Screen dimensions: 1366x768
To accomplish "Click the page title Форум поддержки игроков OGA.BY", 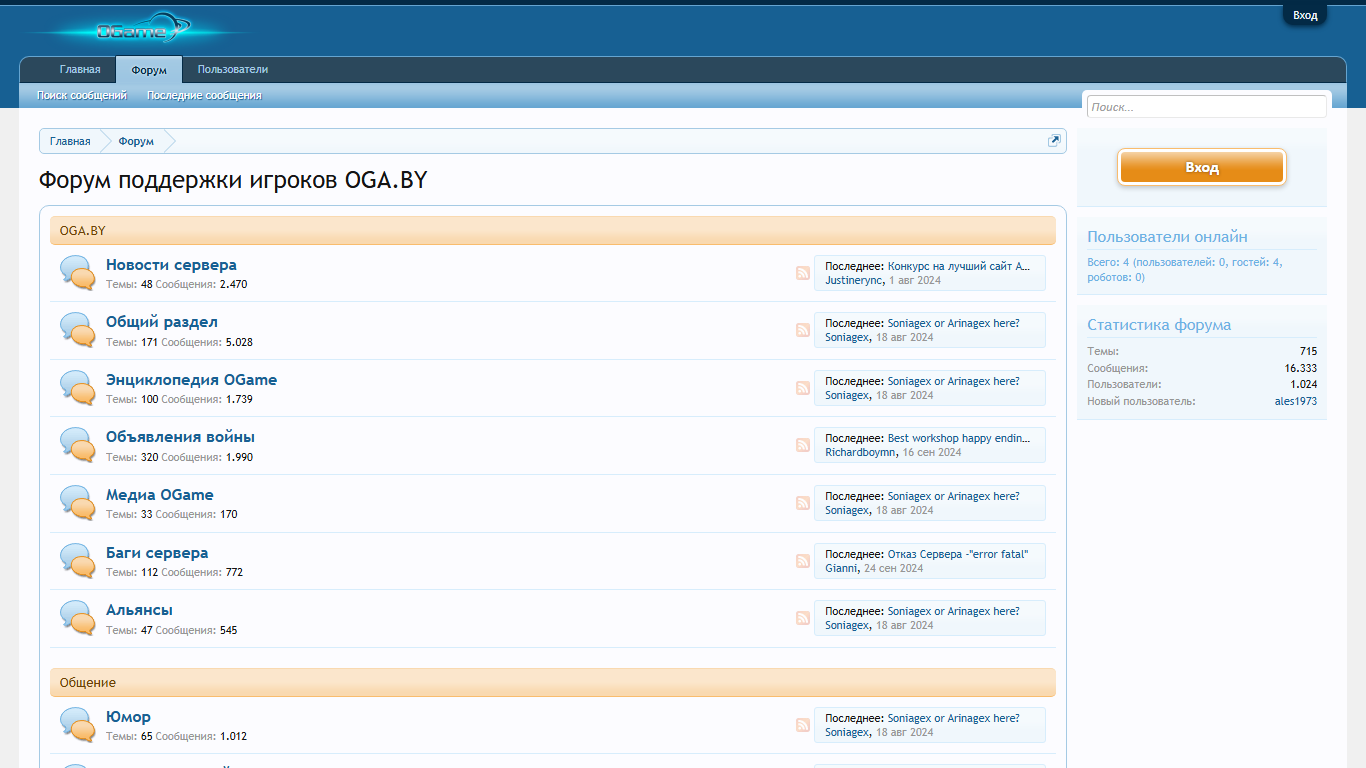I will 233,181.
